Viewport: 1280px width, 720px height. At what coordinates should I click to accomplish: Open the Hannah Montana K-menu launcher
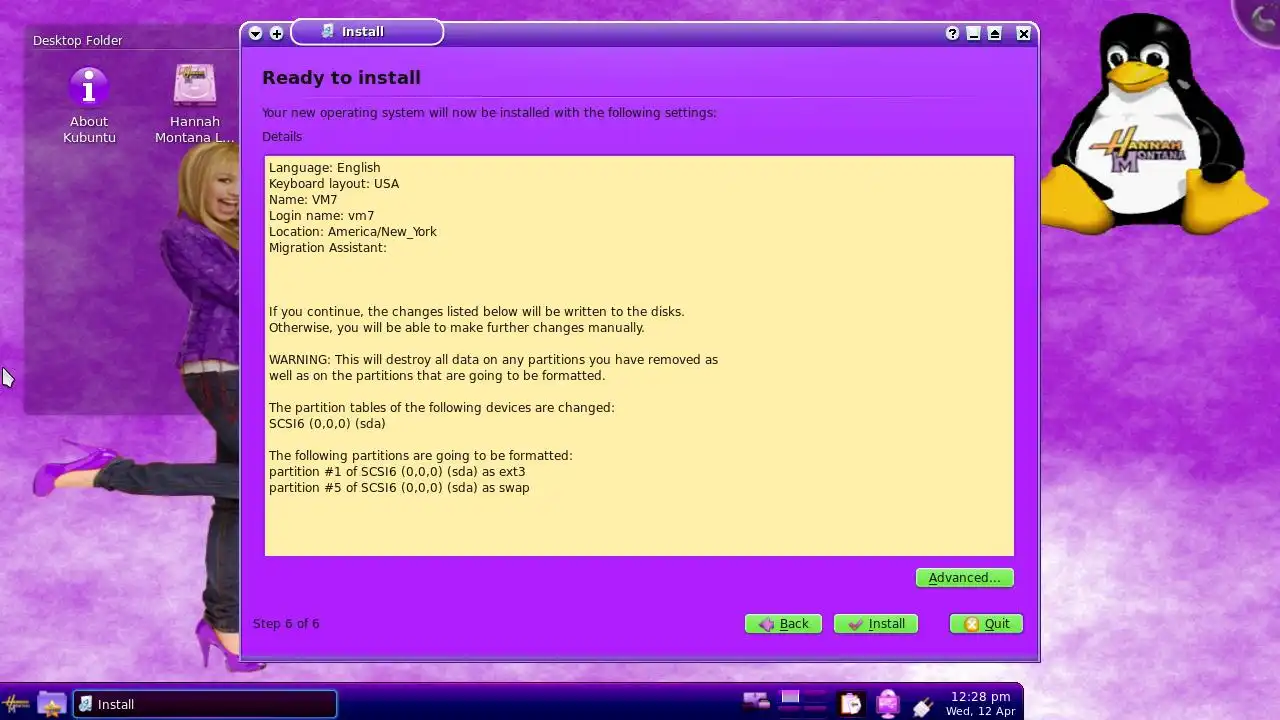pos(17,704)
